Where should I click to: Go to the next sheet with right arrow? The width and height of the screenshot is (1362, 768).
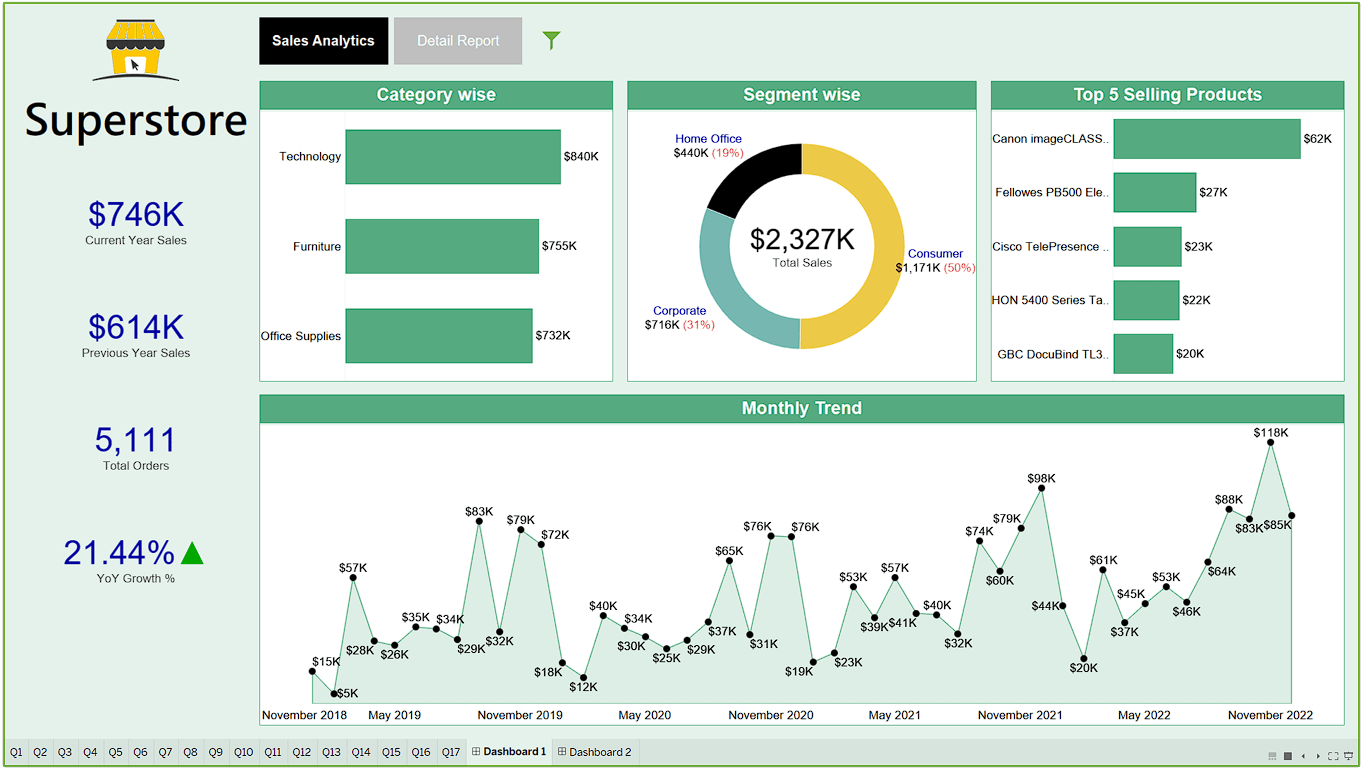pyautogui.click(x=1318, y=756)
